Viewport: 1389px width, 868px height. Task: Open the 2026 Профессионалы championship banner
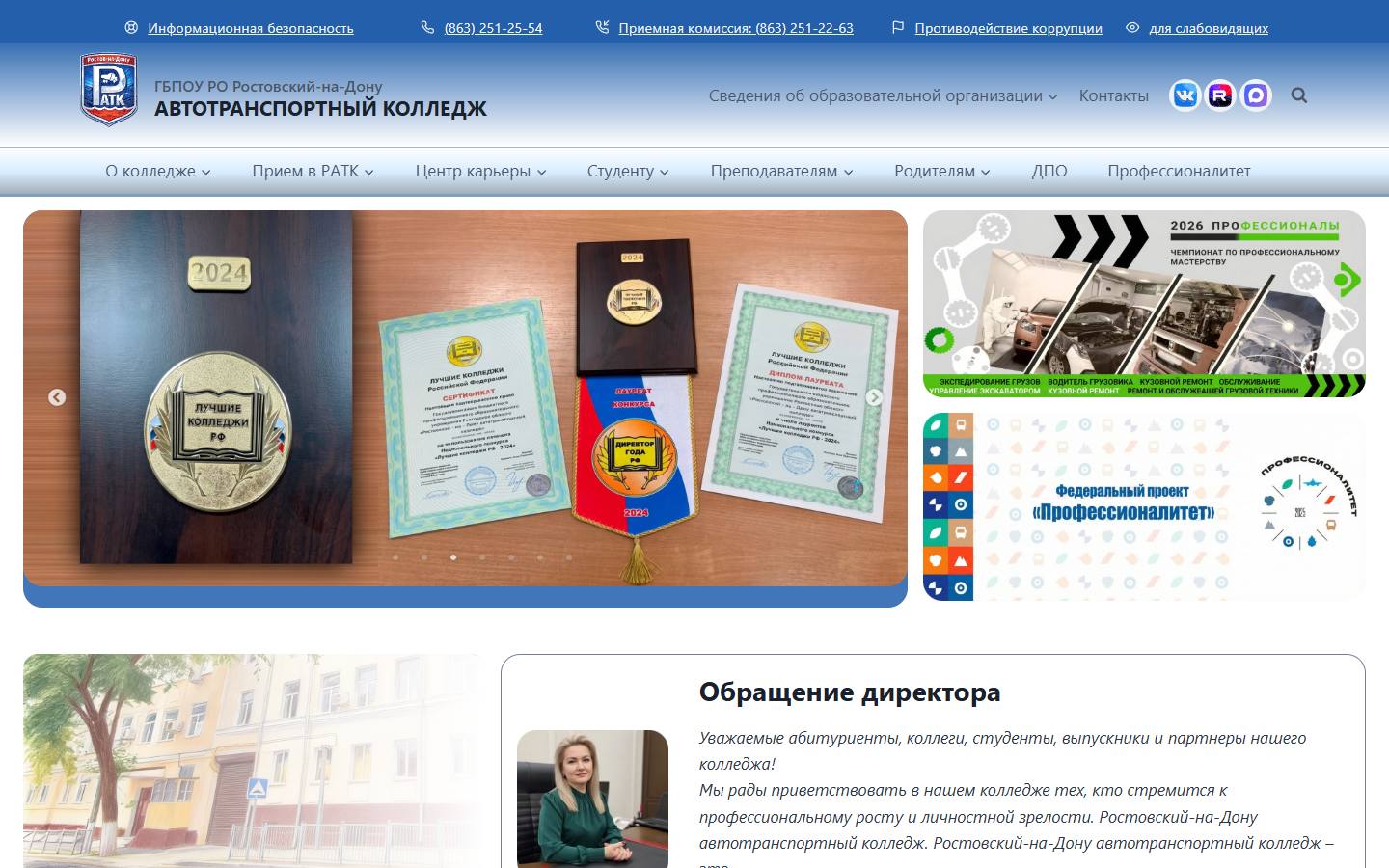click(x=1144, y=304)
